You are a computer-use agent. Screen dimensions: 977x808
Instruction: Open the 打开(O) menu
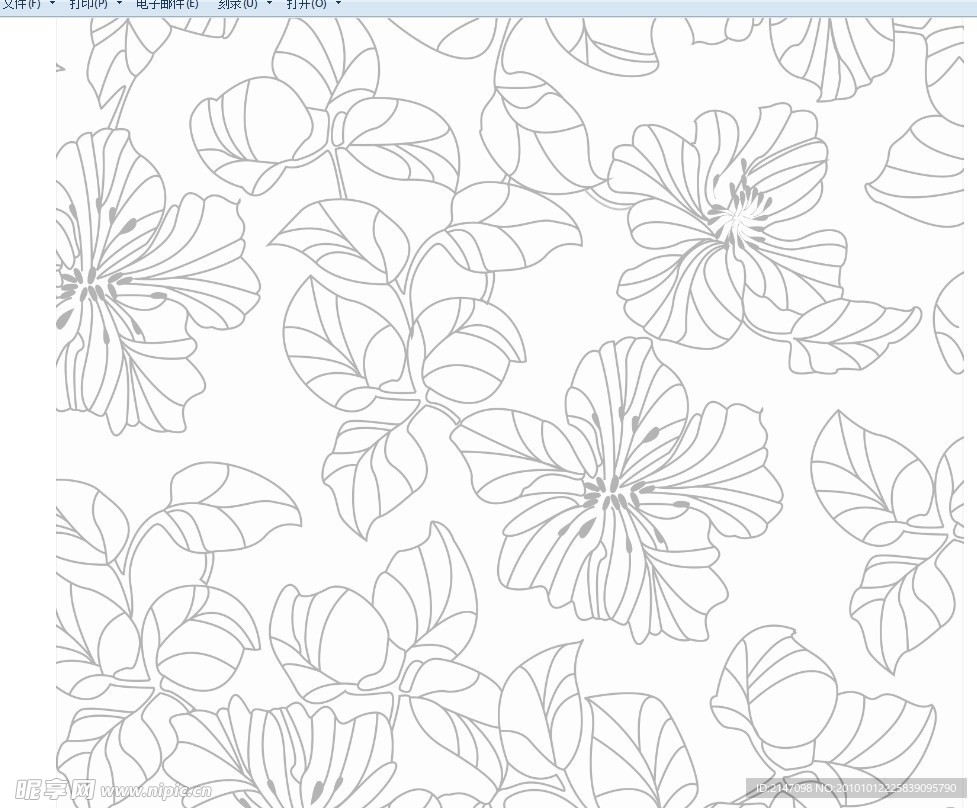tap(306, 4)
